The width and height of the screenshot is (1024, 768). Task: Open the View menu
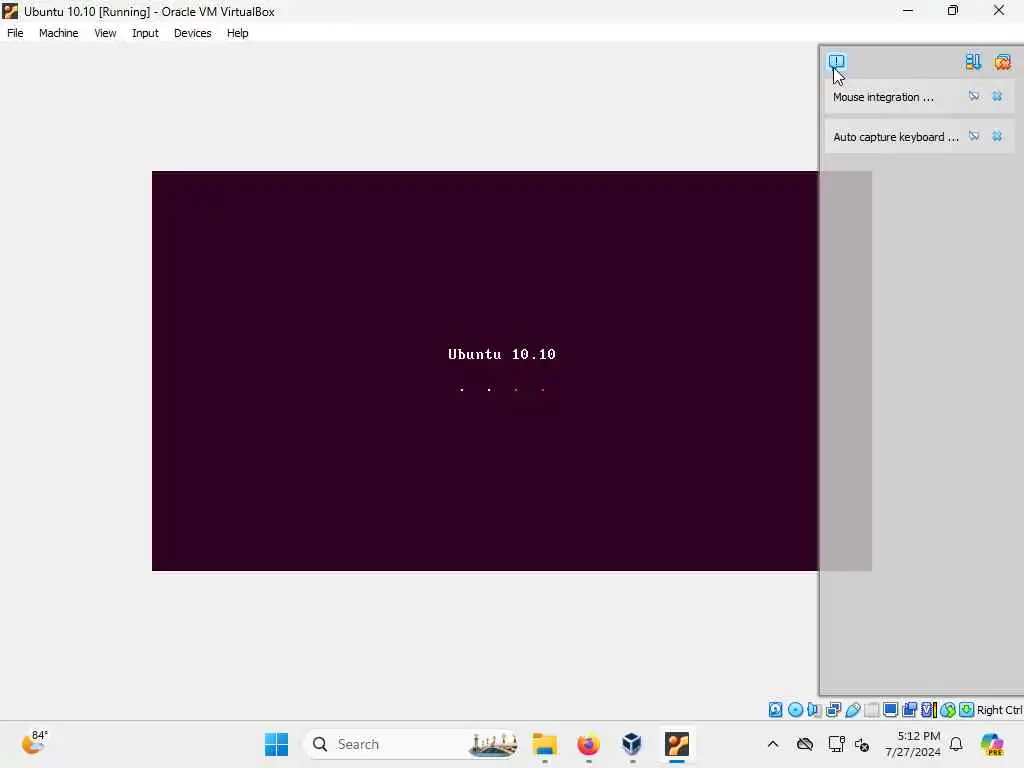pyautogui.click(x=105, y=33)
